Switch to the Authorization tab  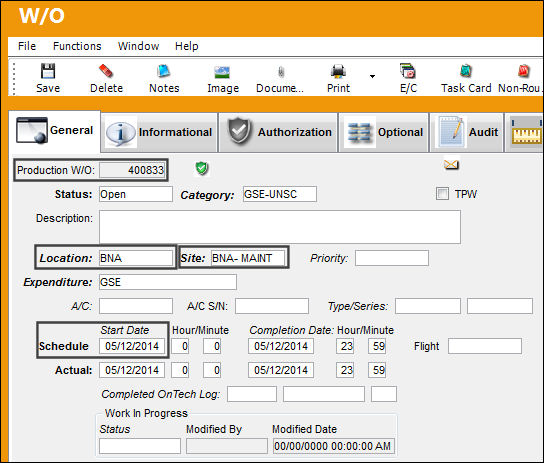(279, 132)
